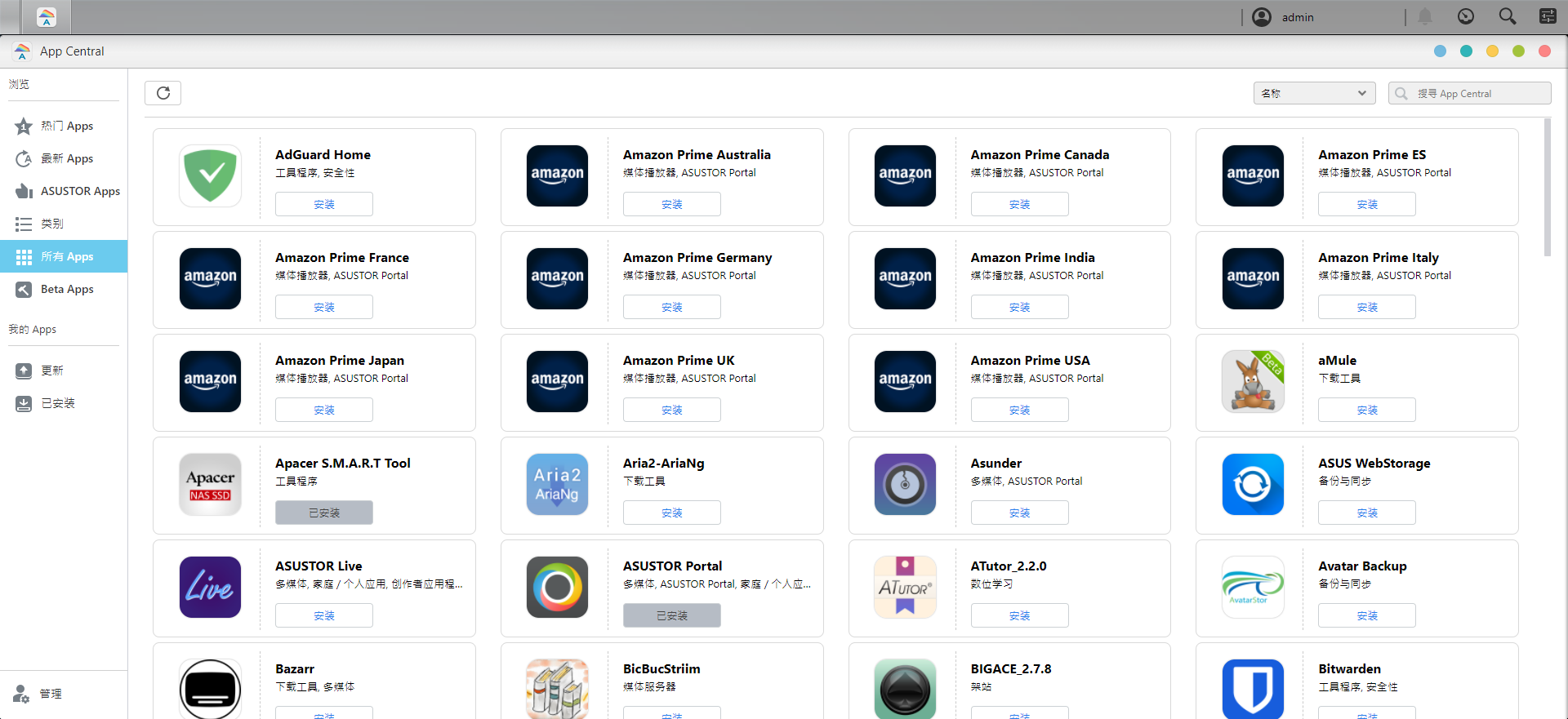Screen dimensions: 1568x719
Task: Install ASUSTOR Live app
Action: click(324, 615)
